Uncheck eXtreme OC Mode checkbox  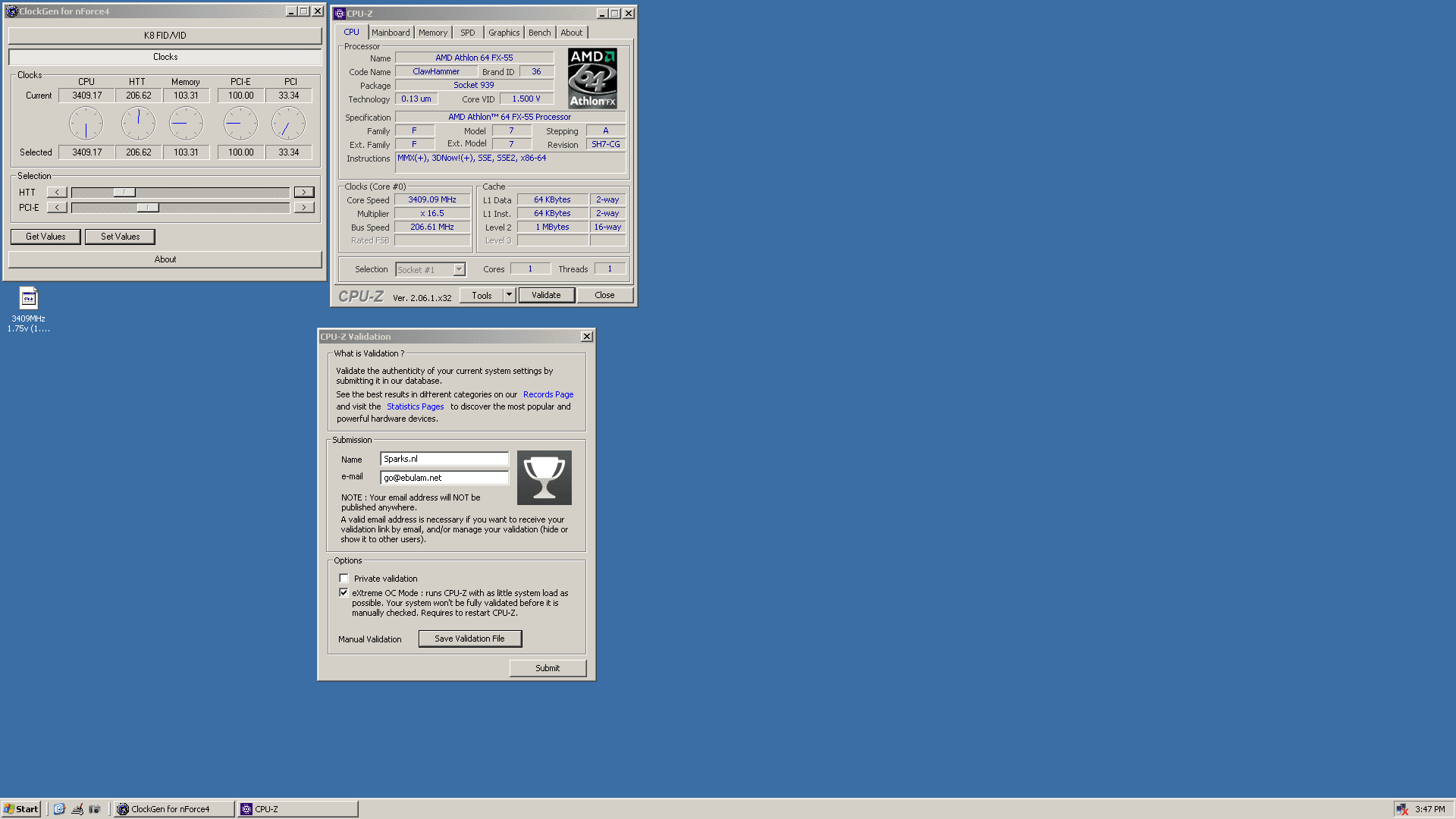[x=344, y=593]
